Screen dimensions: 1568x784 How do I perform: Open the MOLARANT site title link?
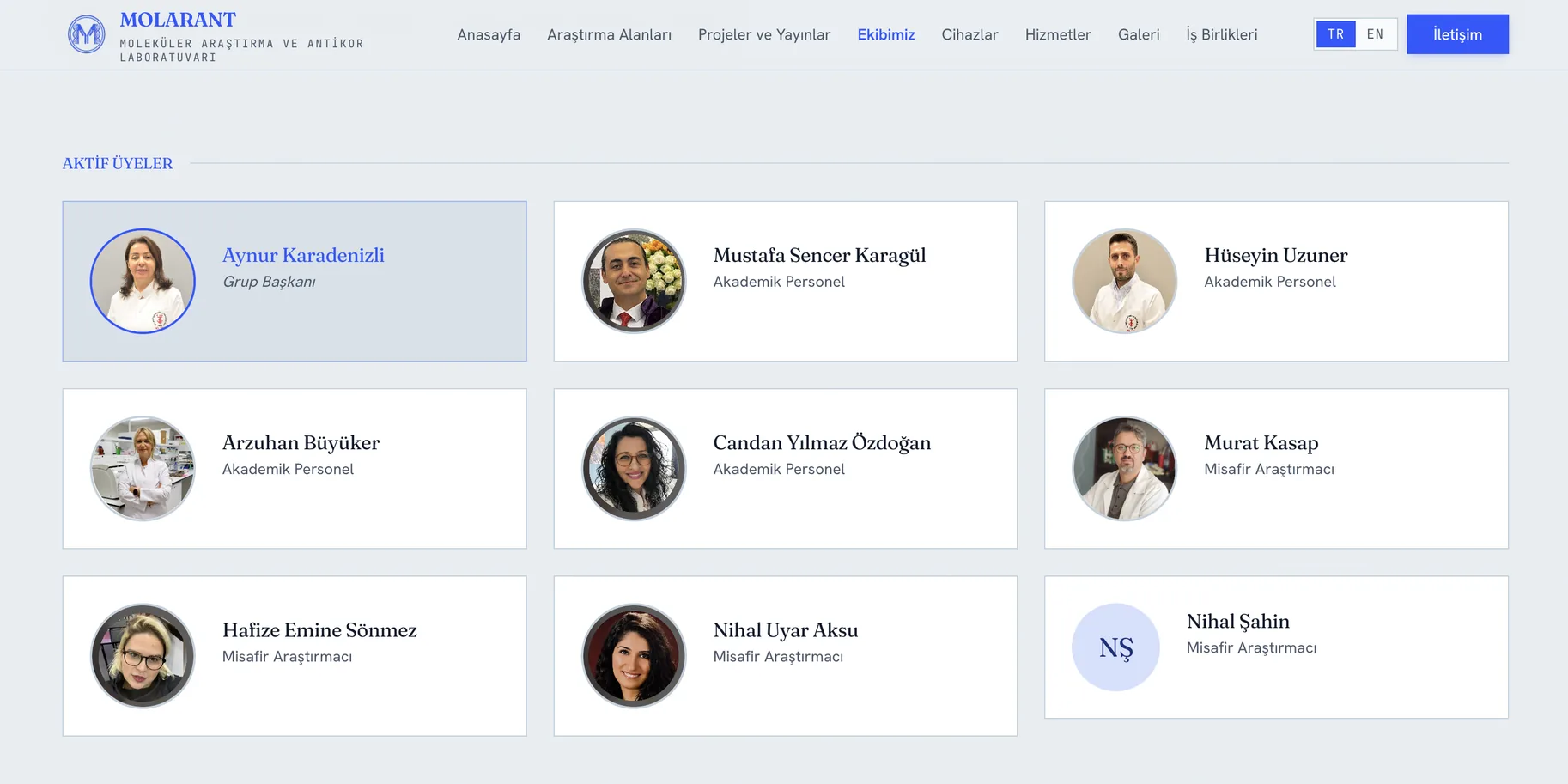point(178,20)
